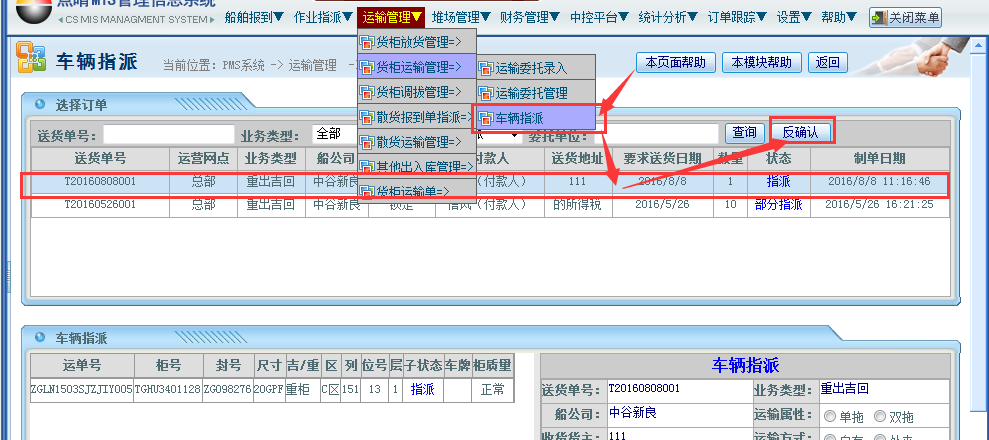
Task: Expand the 堆场管理 menu
Action: click(x=460, y=17)
